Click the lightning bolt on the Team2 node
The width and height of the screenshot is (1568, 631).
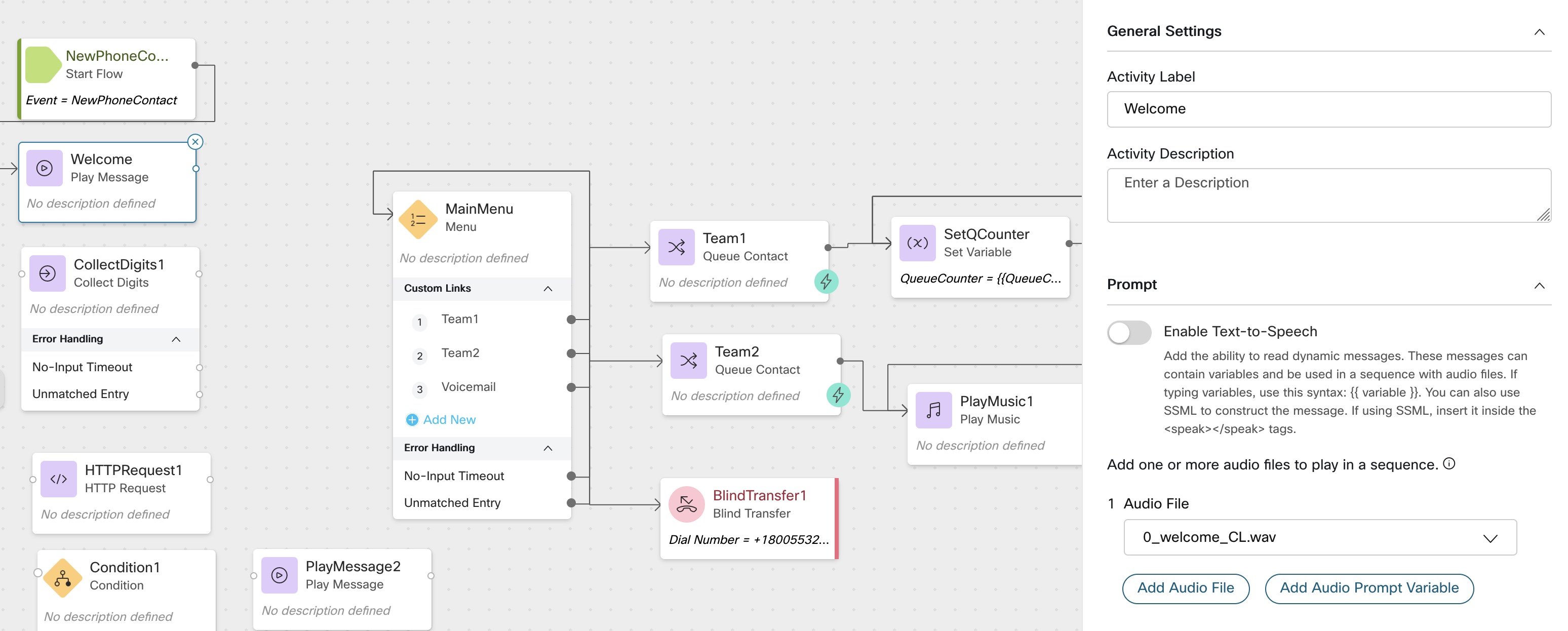(838, 395)
